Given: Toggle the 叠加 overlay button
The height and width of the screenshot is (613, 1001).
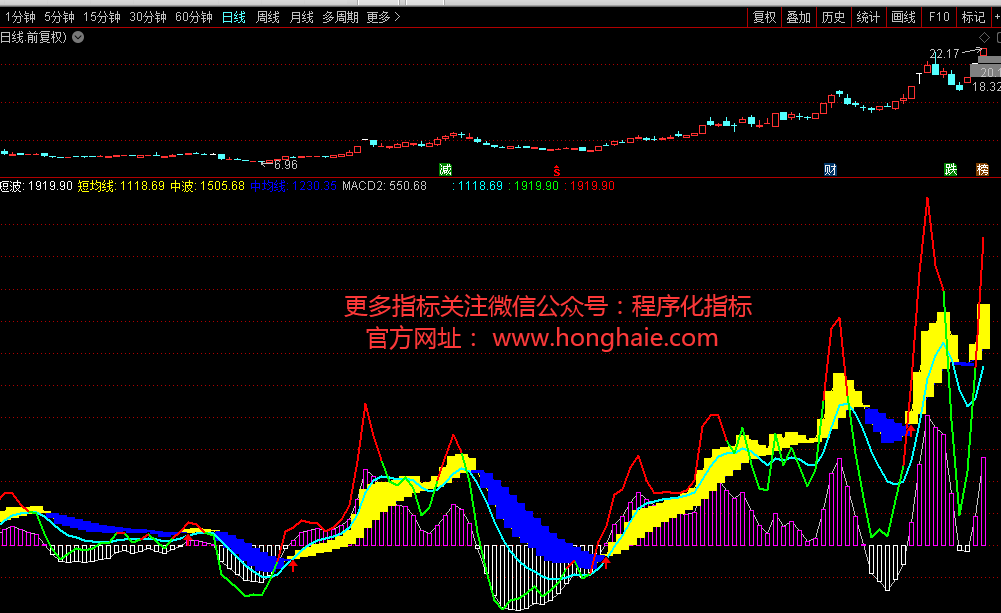Looking at the screenshot, I should point(798,17).
